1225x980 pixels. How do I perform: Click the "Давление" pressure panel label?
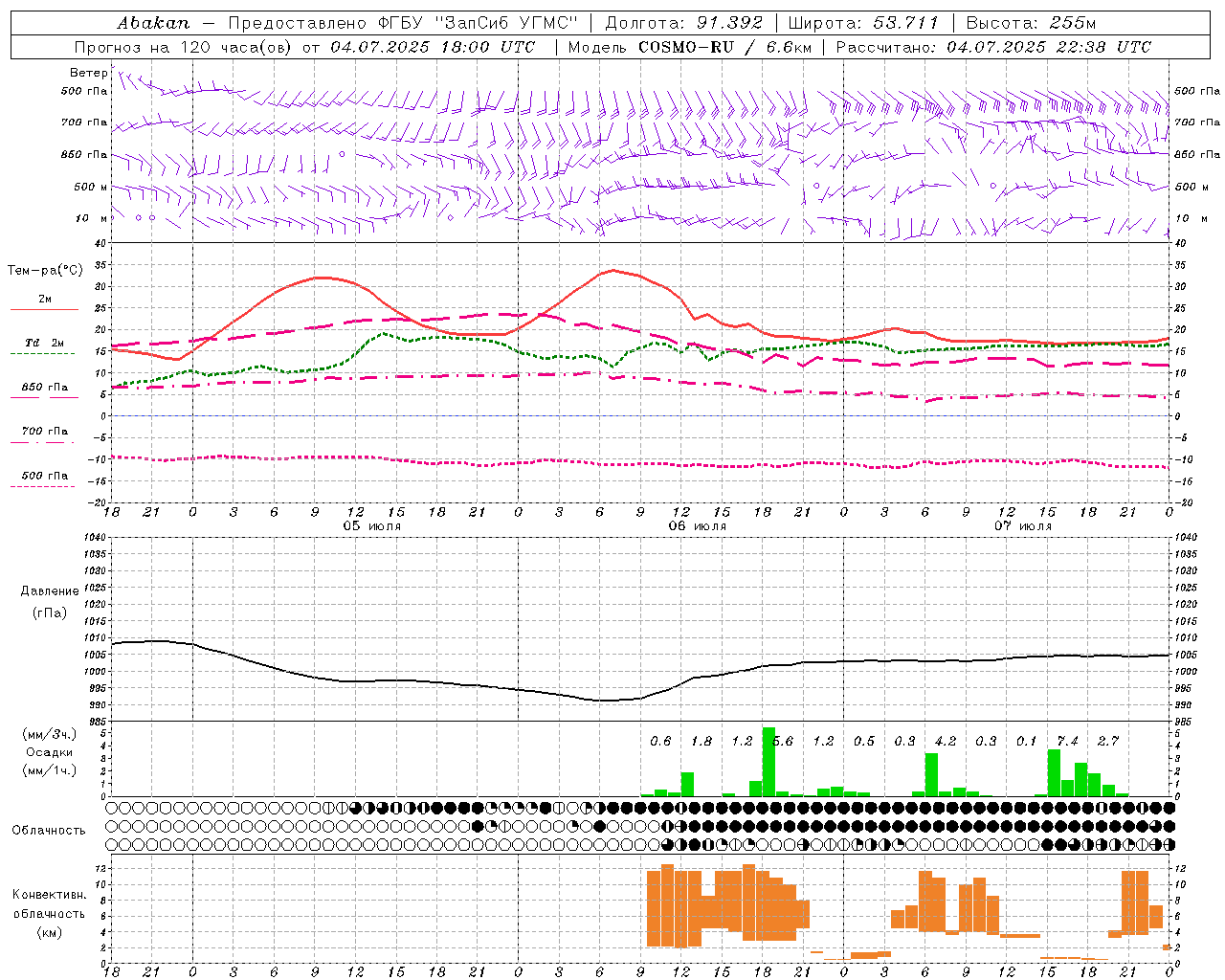point(50,590)
